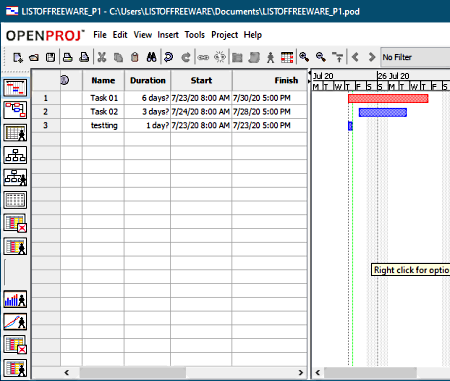Go forward with the right arrow toolbar icon

372,57
